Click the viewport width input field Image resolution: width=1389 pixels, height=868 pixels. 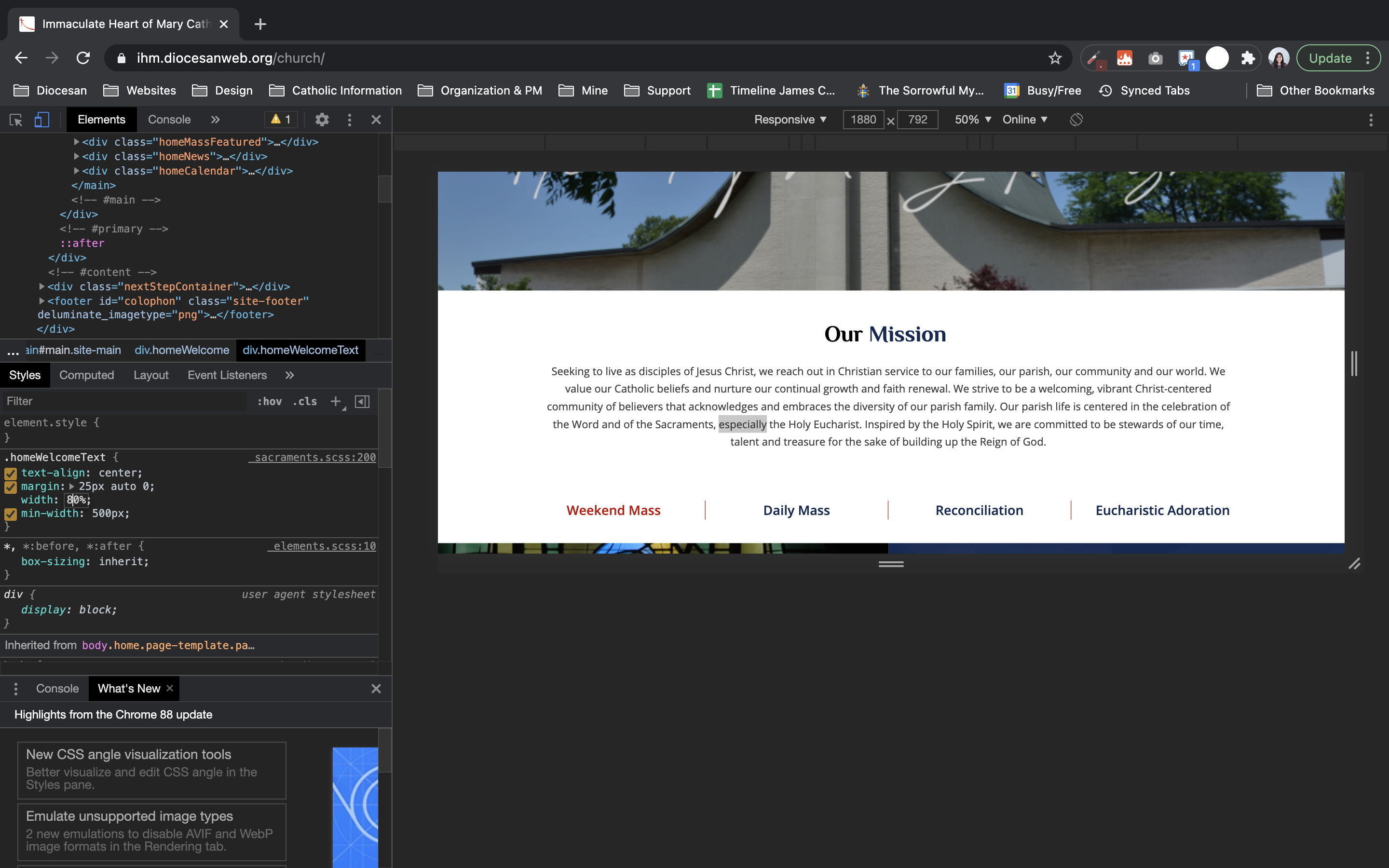click(x=863, y=120)
